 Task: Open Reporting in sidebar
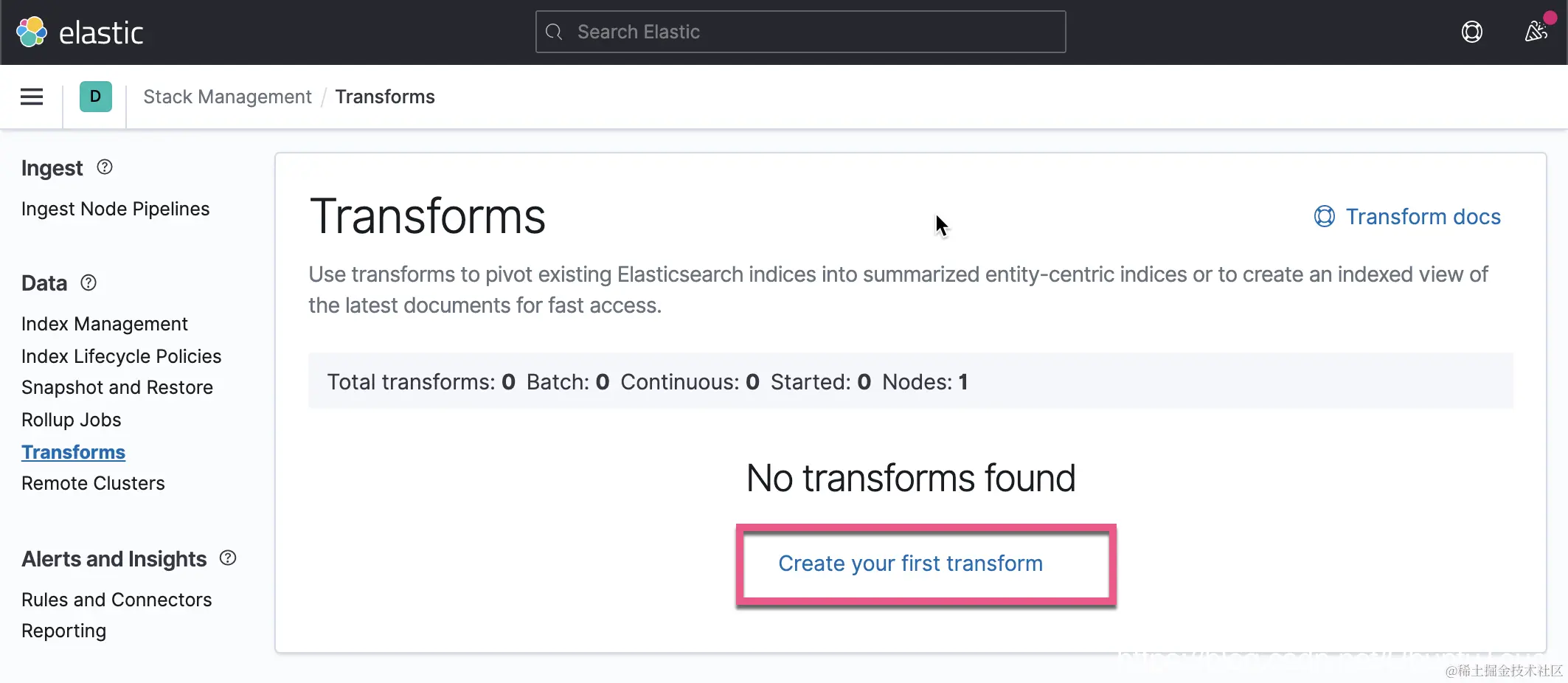pos(63,631)
